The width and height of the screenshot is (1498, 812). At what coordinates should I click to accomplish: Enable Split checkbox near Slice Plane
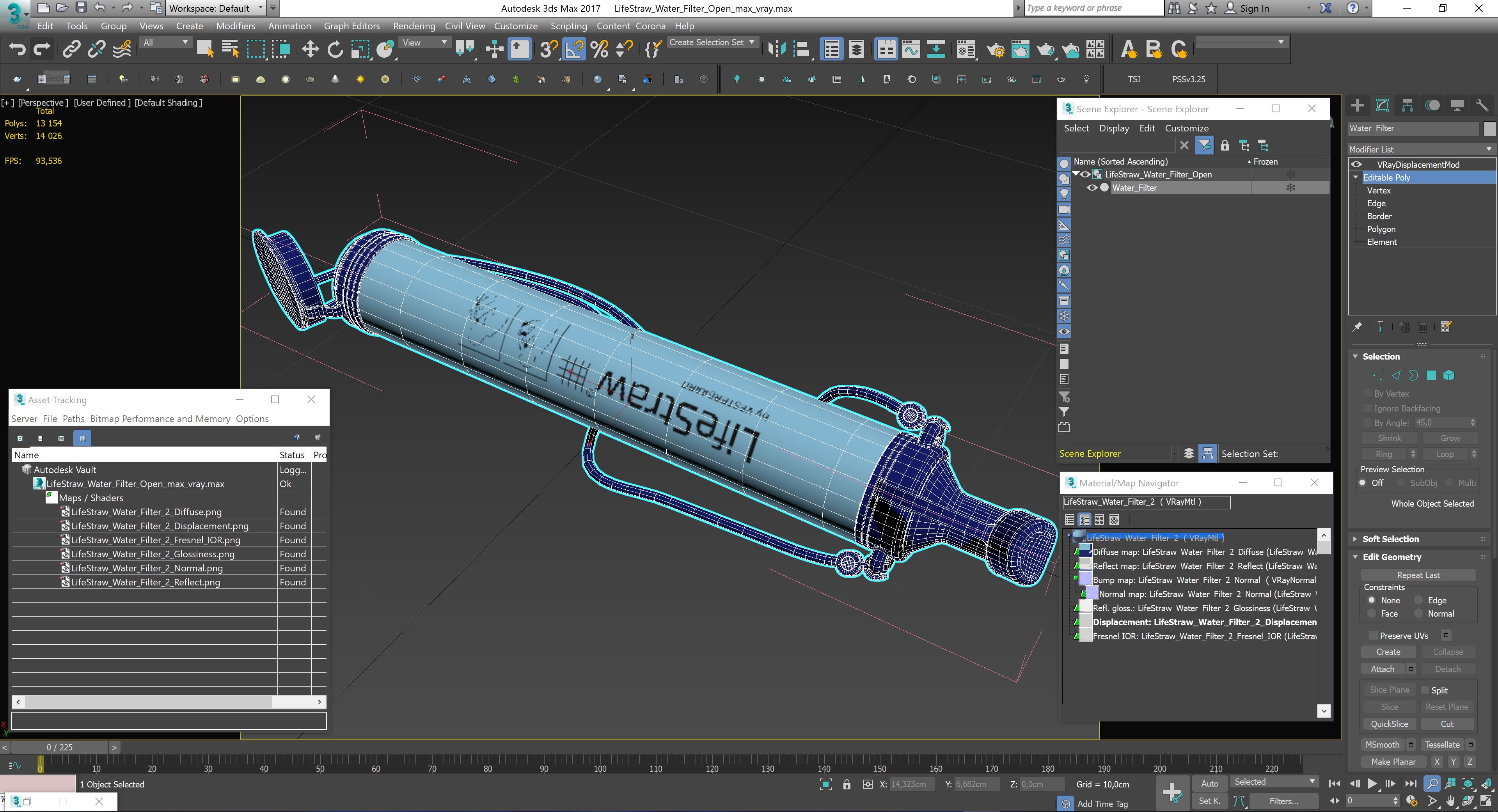[1425, 690]
